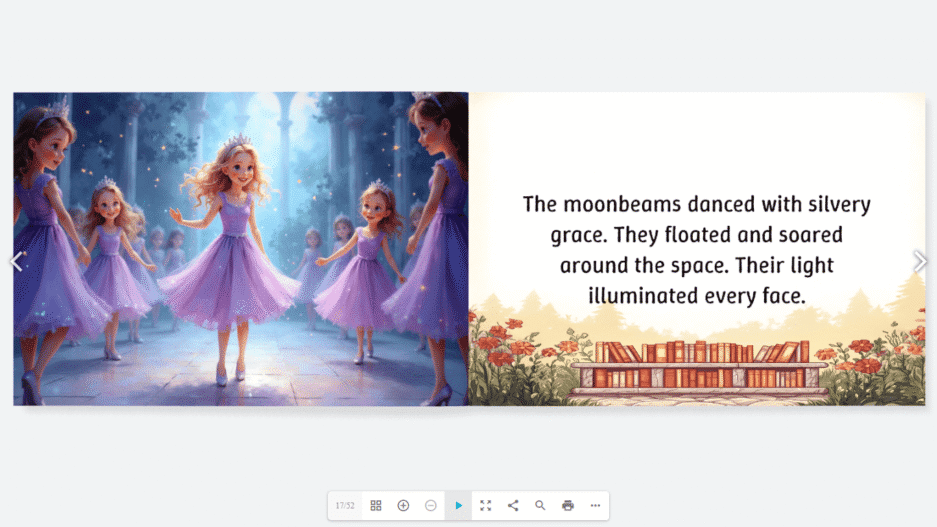Zoom out with the minus icon

pyautogui.click(x=431, y=505)
